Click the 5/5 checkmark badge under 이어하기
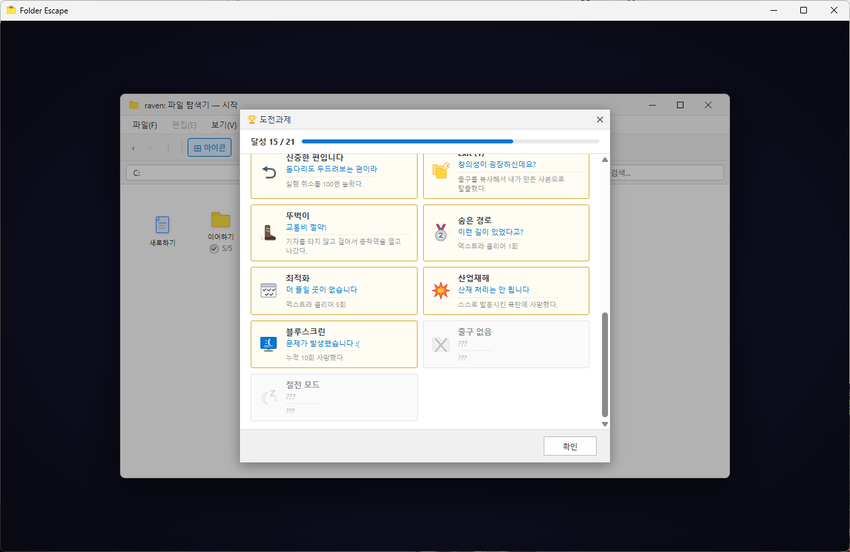850x552 pixels. (x=221, y=248)
